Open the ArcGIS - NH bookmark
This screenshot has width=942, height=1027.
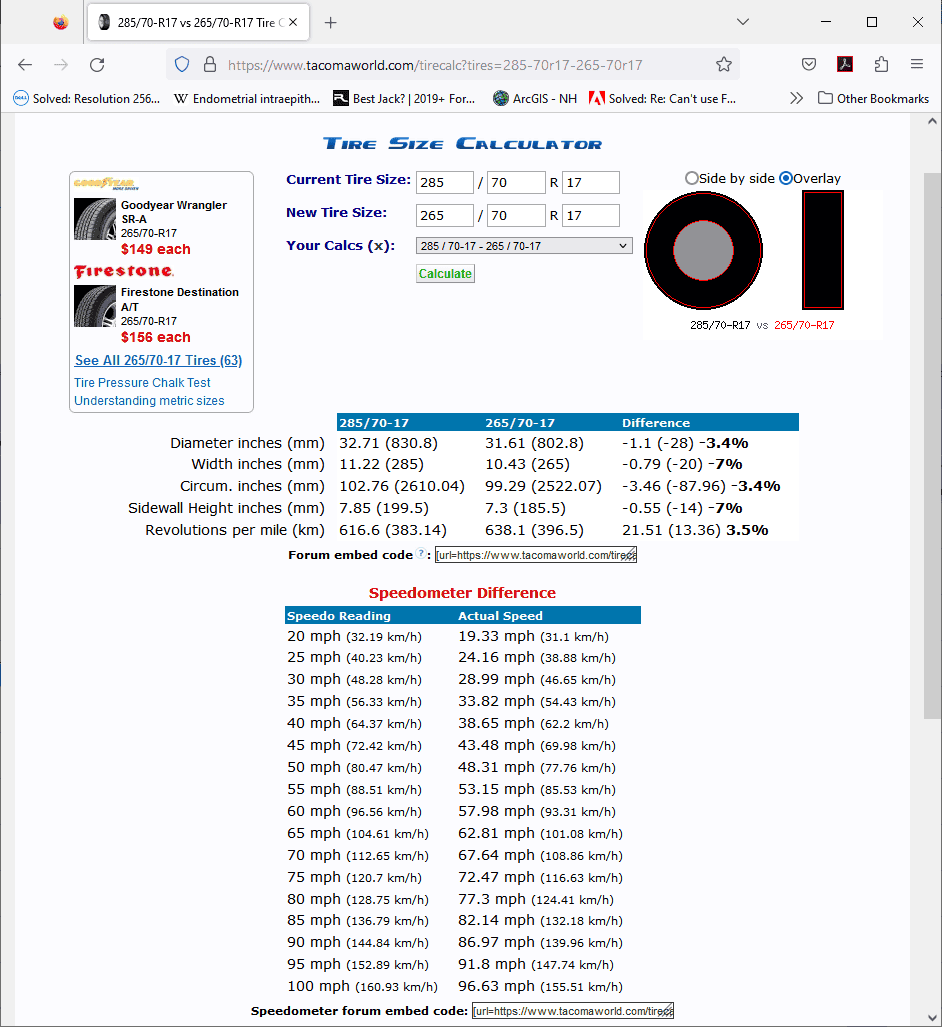click(535, 98)
